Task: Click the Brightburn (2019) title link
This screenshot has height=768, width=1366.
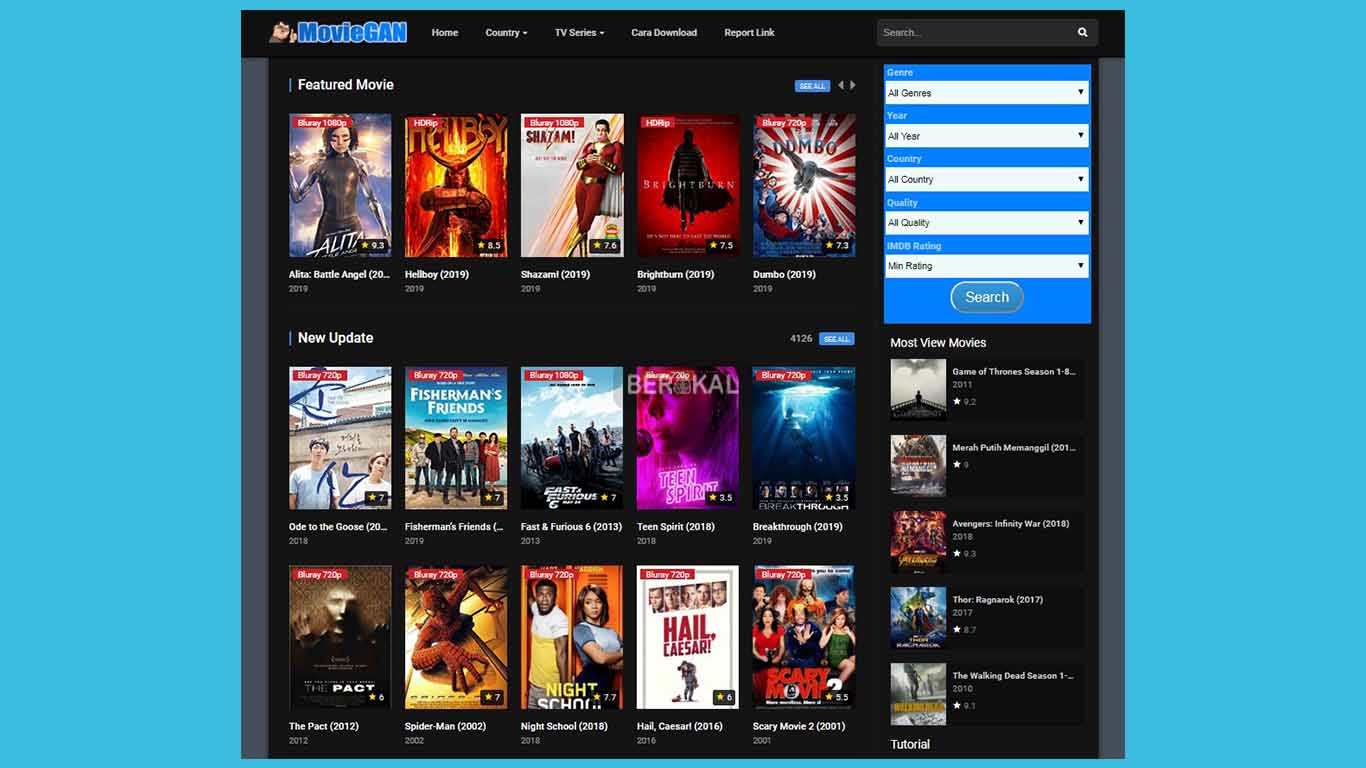Action: pyautogui.click(x=676, y=274)
